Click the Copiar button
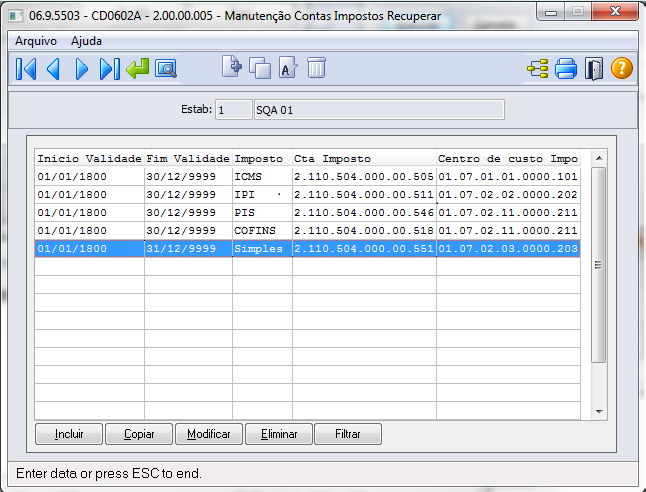Screen dimensions: 646x492 [x=139, y=434]
